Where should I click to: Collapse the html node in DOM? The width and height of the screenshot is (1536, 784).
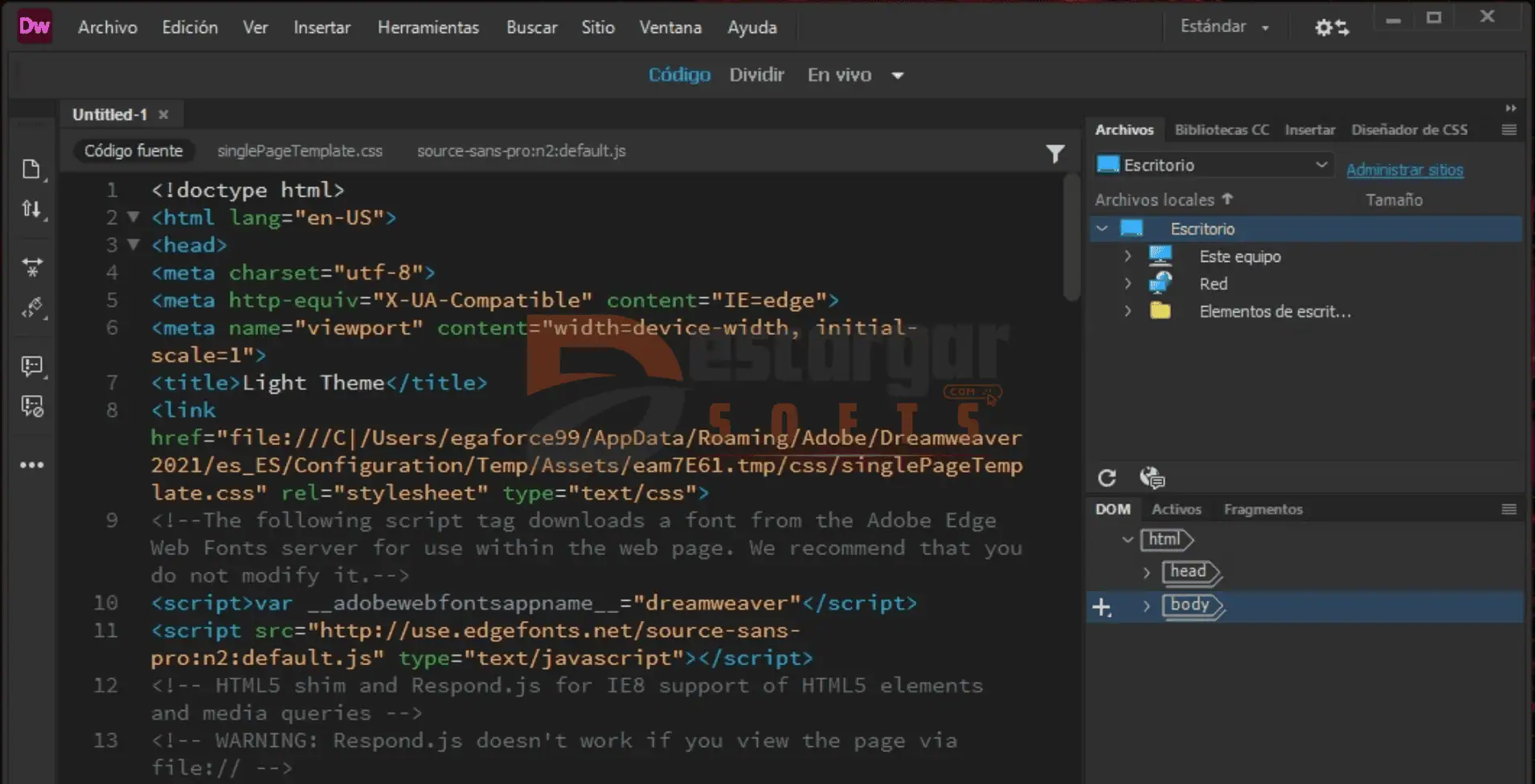click(1128, 539)
